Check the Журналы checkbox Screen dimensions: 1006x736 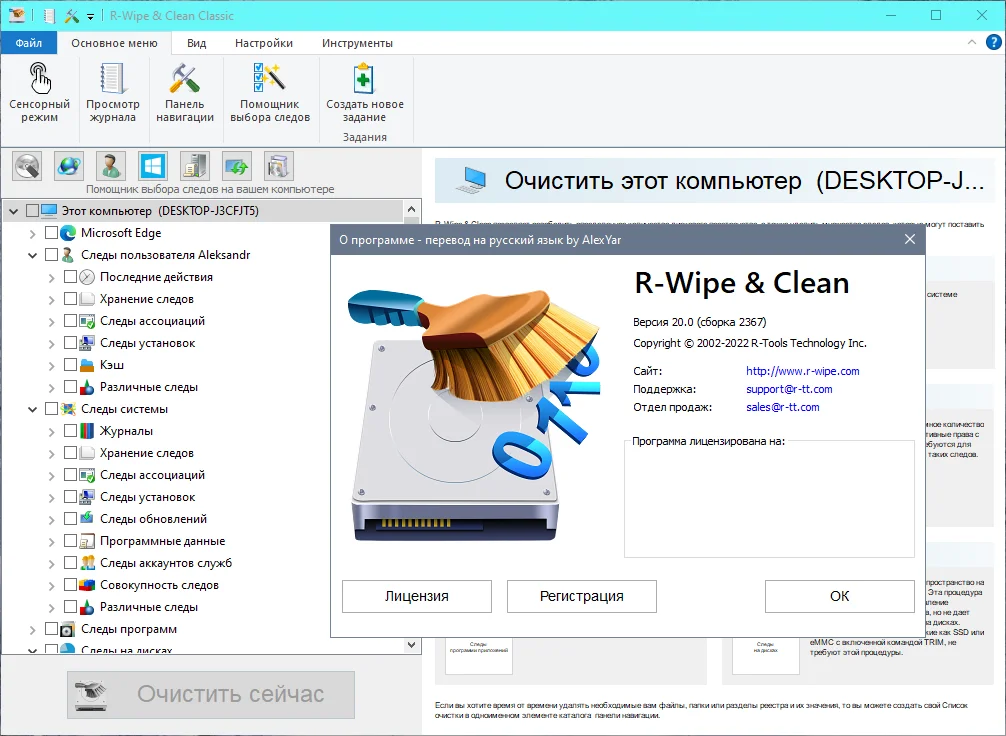click(x=71, y=431)
